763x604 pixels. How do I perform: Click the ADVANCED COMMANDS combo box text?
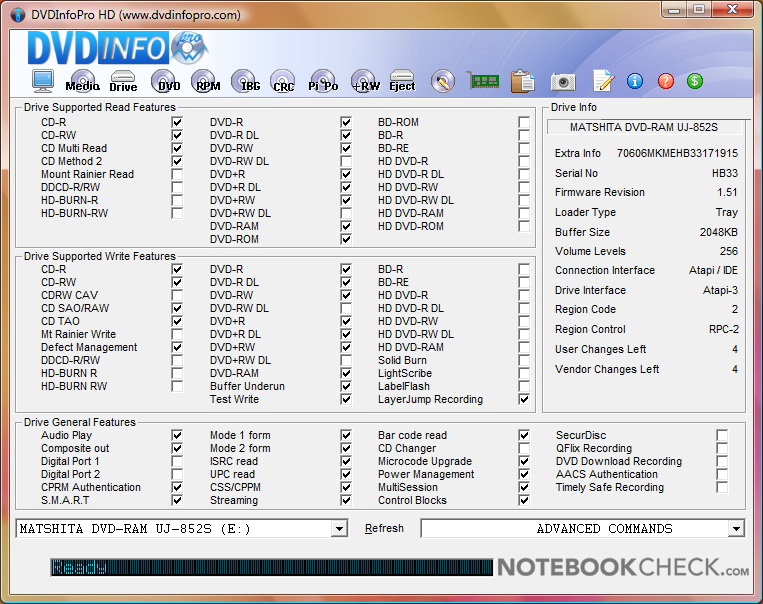point(604,529)
